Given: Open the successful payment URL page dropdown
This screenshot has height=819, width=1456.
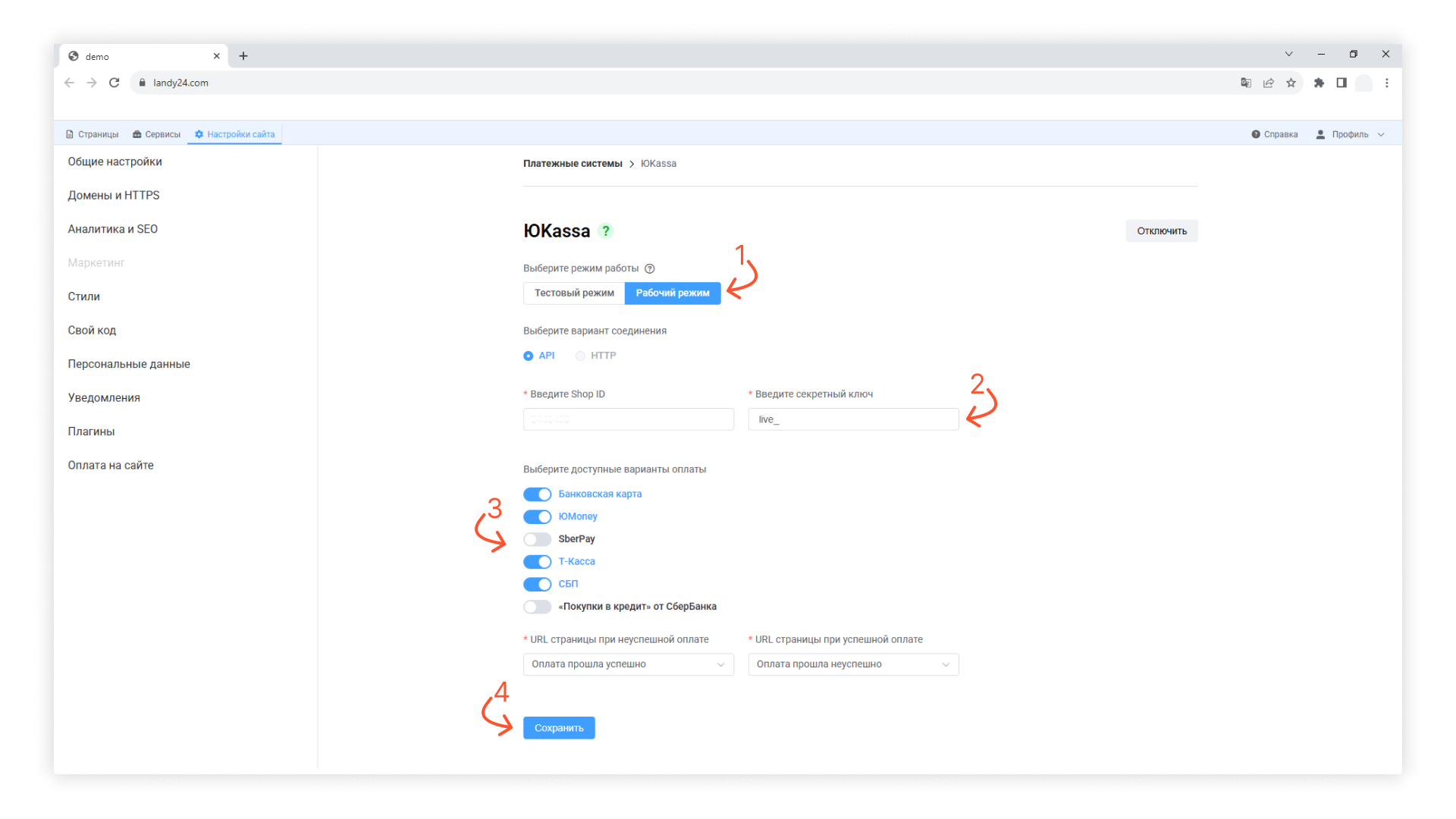Looking at the screenshot, I should click(x=853, y=664).
